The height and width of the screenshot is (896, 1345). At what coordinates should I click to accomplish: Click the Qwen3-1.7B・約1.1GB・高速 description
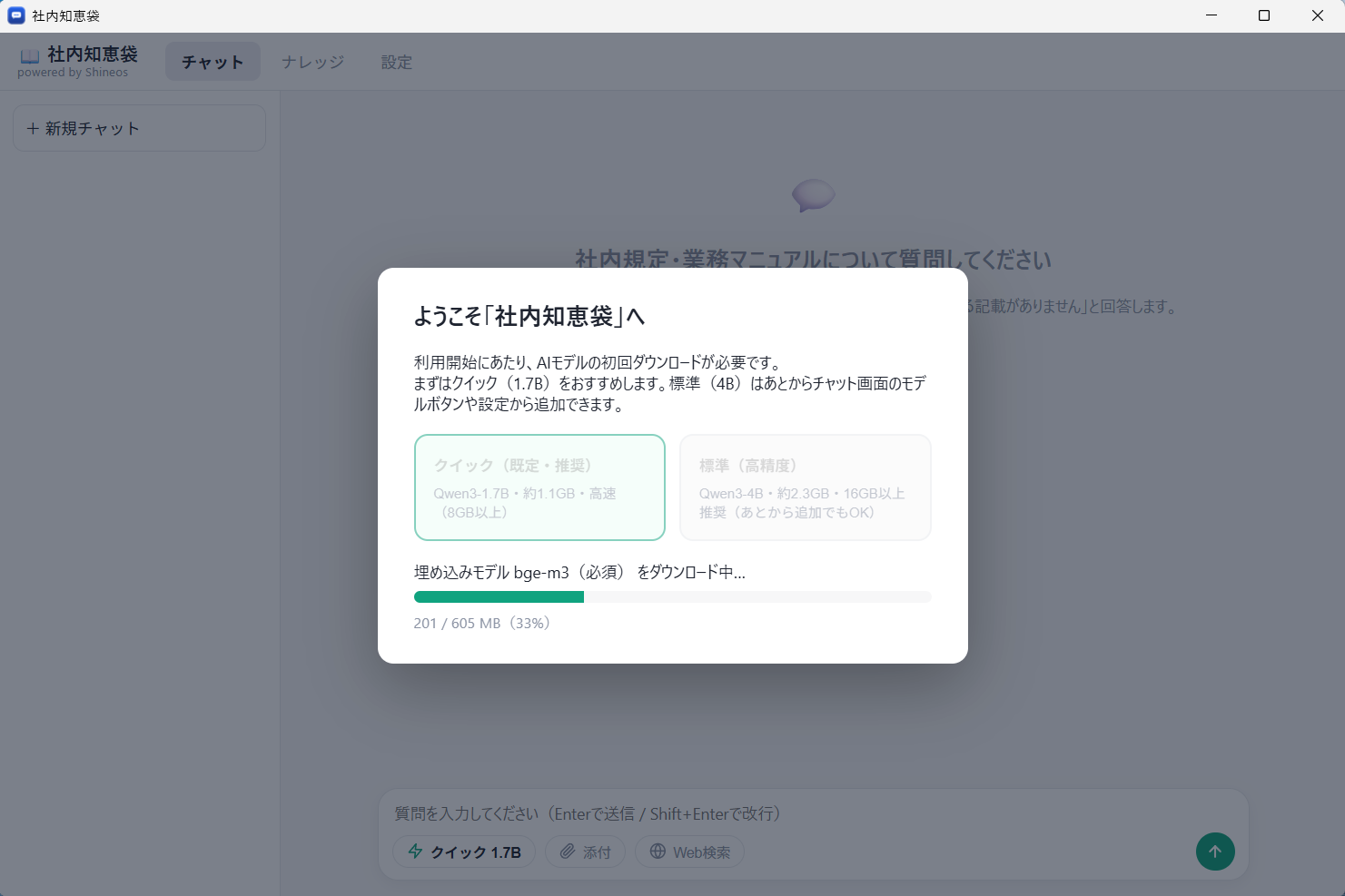[525, 502]
